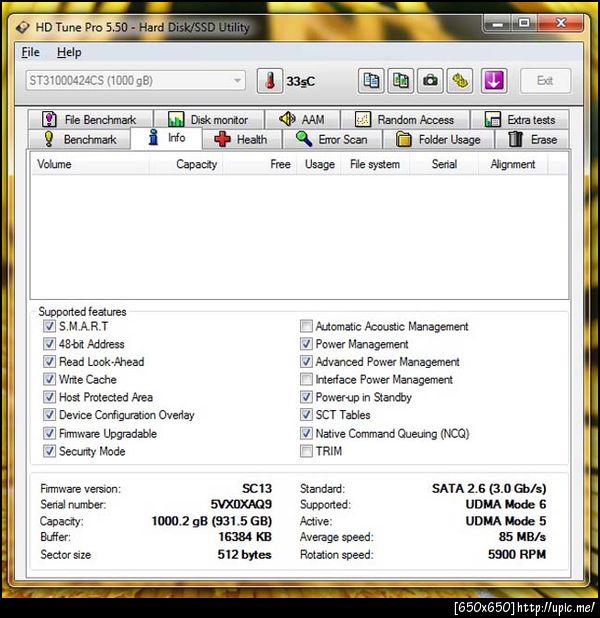This screenshot has height=618, width=600.
Task: Open the File menu
Action: pyautogui.click(x=30, y=52)
